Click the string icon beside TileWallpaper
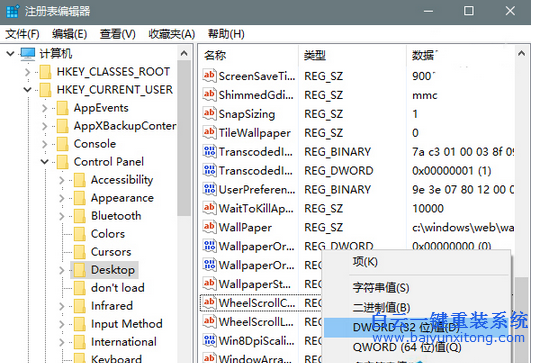 (x=209, y=132)
